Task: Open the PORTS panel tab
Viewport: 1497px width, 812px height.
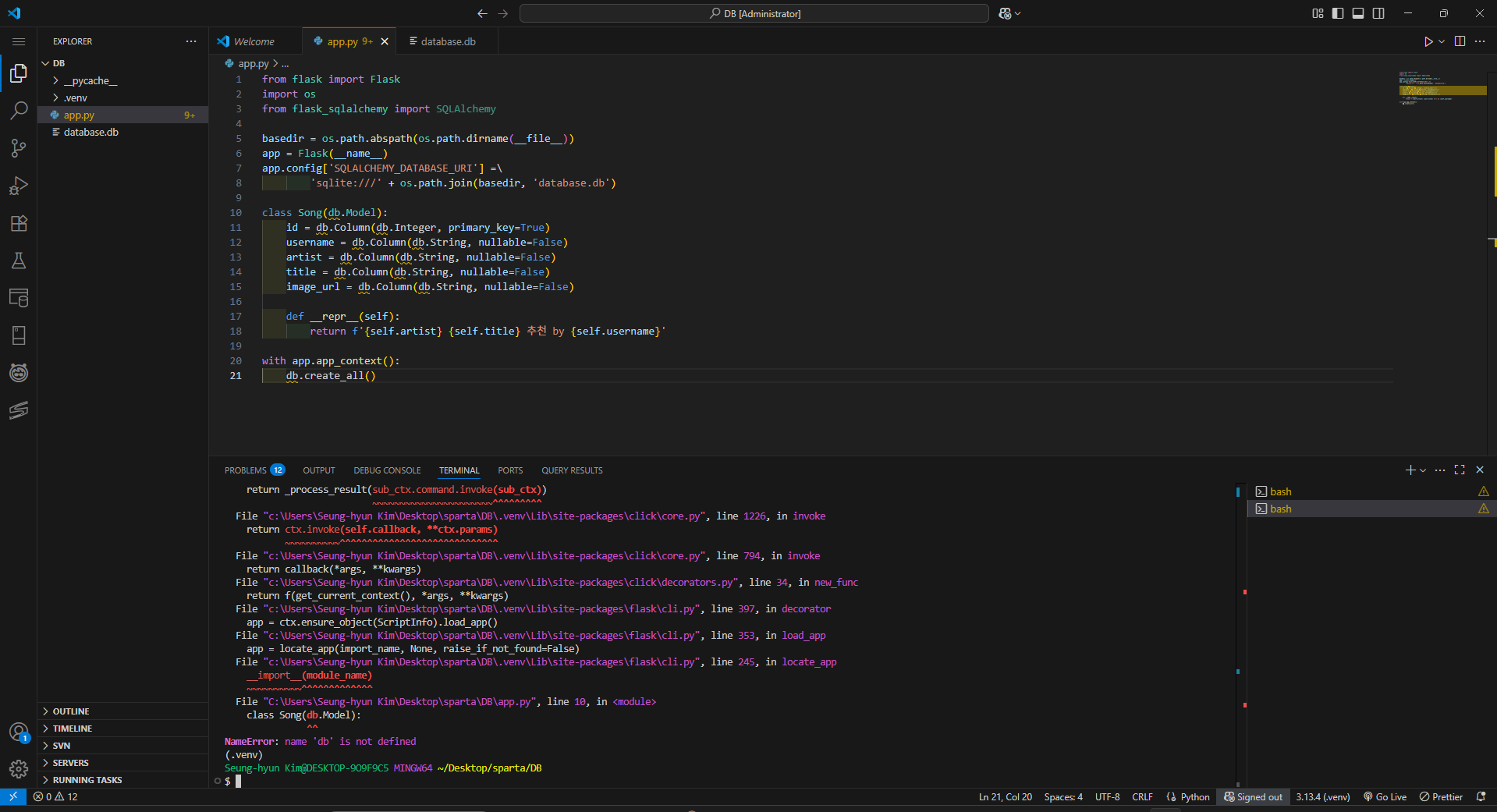Action: tap(510, 470)
